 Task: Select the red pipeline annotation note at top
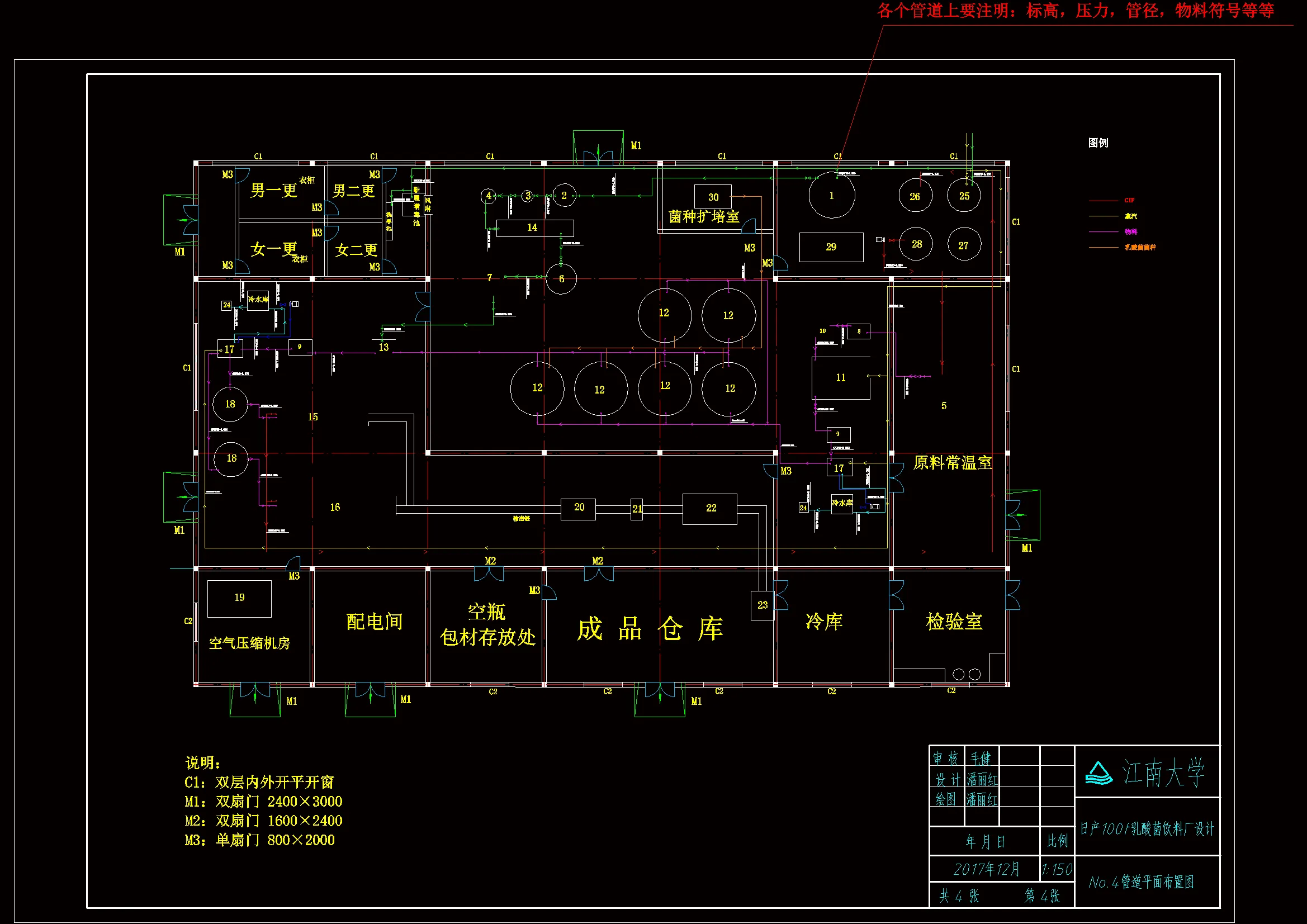point(1076,11)
